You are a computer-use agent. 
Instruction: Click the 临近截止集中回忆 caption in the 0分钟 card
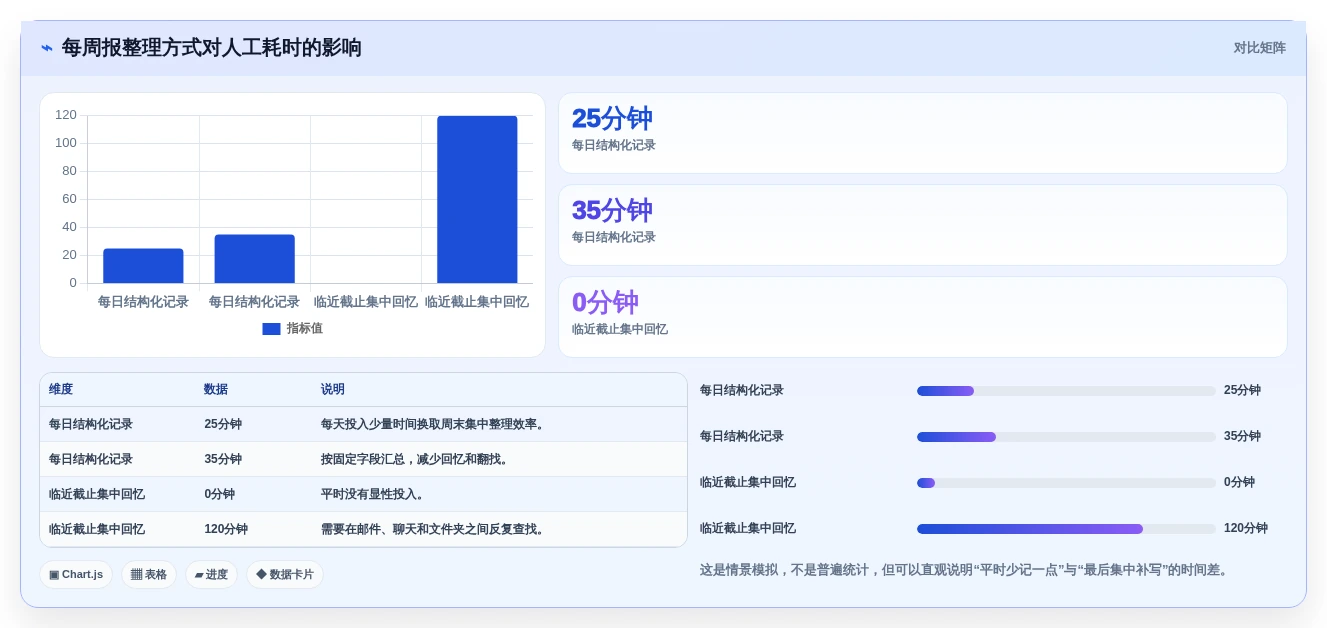[619, 329]
